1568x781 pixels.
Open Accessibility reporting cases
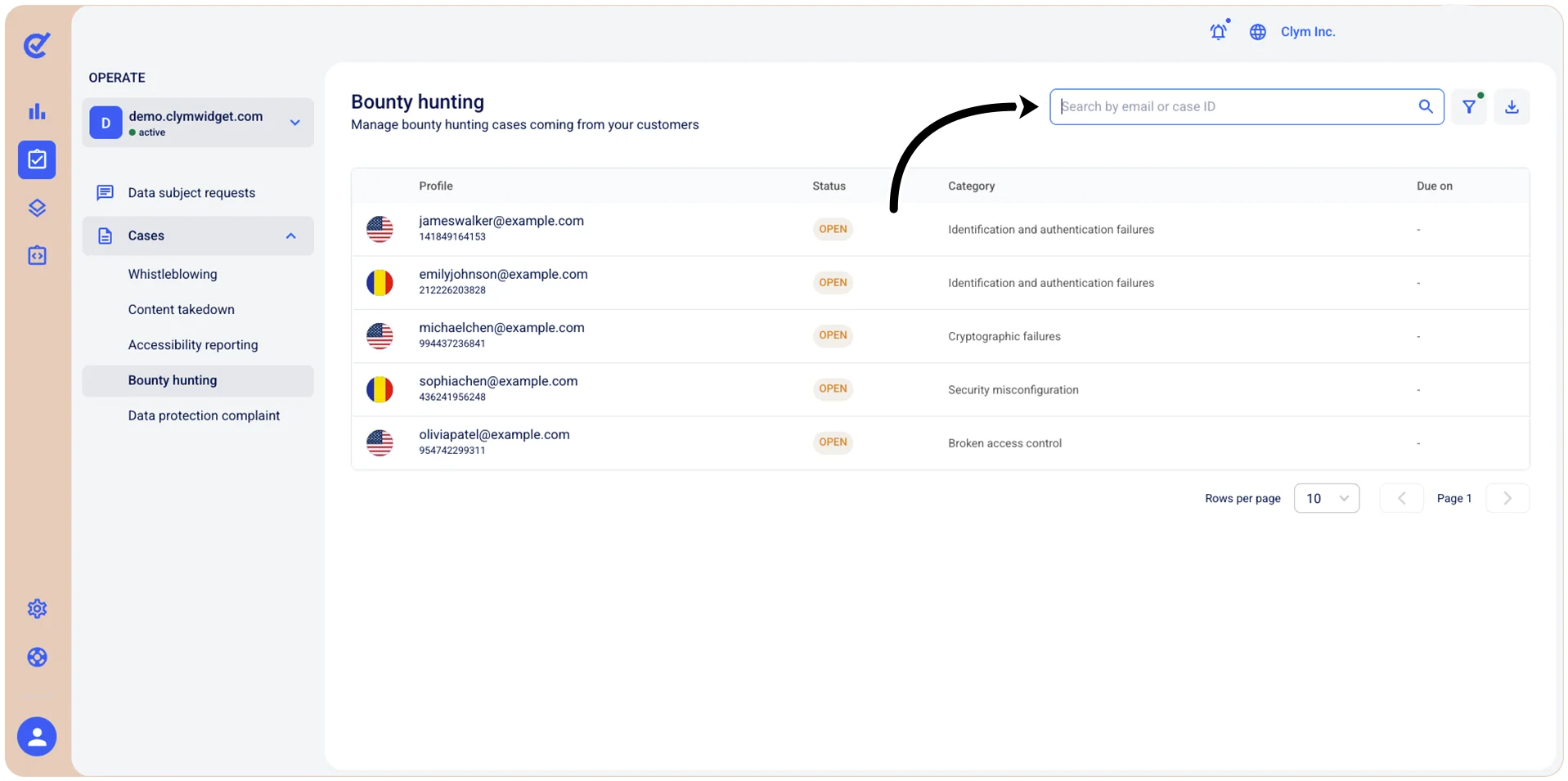click(193, 345)
